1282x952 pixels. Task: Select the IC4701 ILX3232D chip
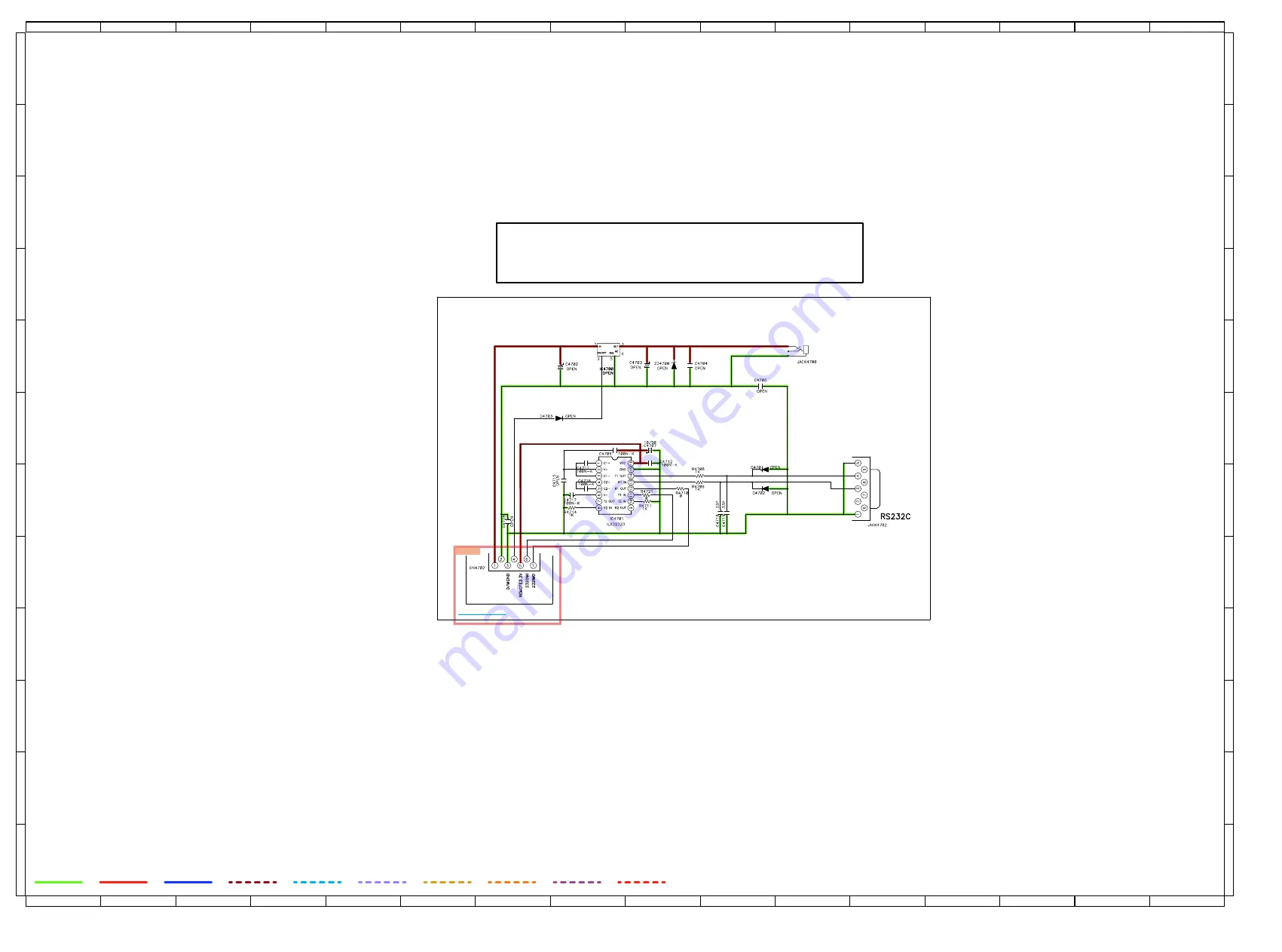(615, 485)
